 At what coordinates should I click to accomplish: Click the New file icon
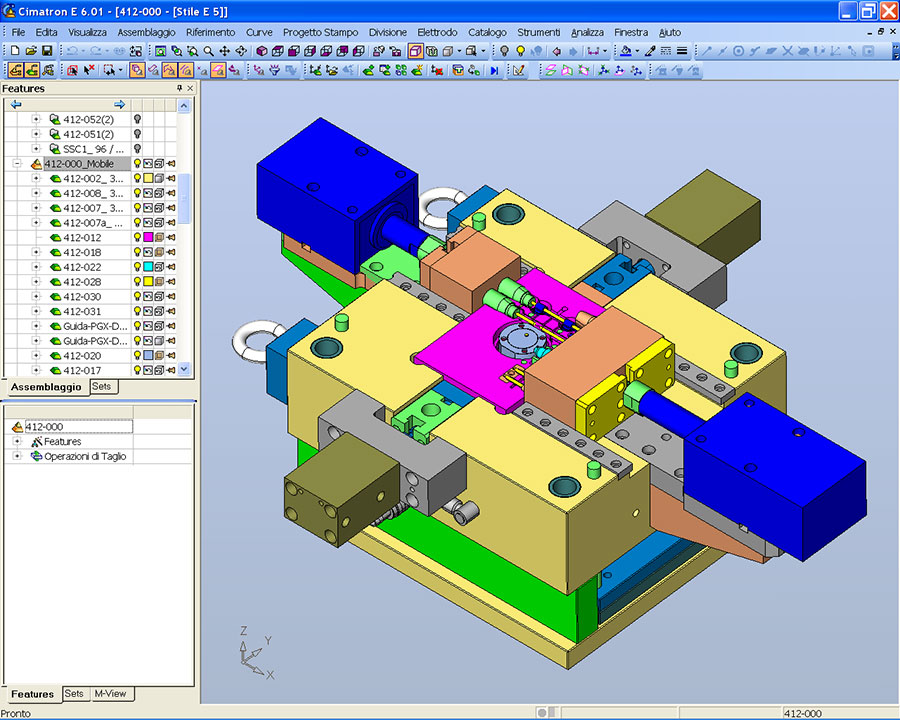(x=16, y=51)
